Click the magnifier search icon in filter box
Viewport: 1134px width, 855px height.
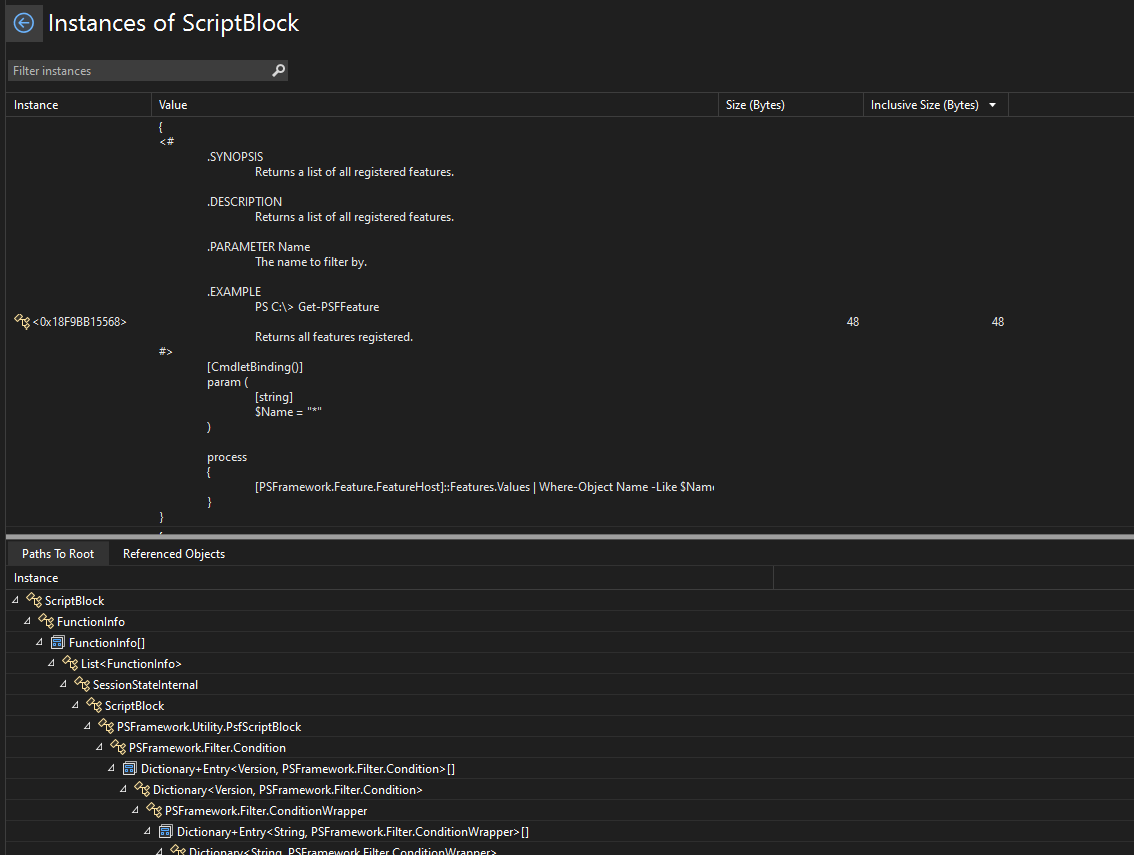pyautogui.click(x=278, y=70)
